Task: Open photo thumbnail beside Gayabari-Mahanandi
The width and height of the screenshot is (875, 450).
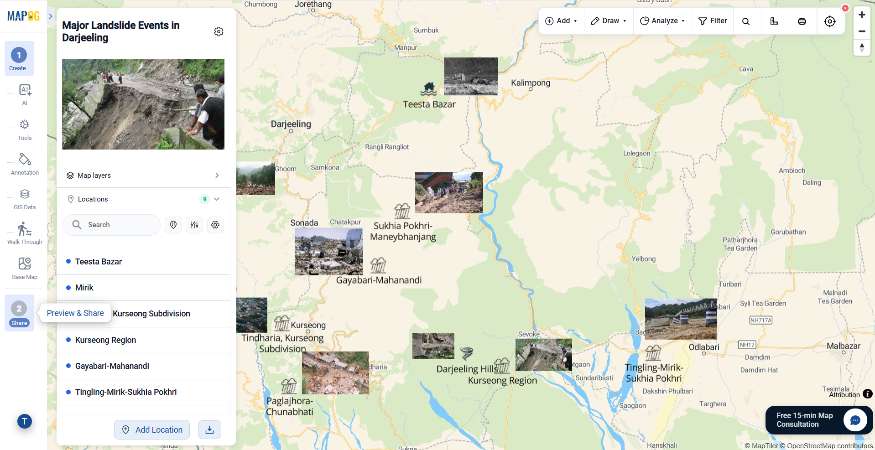Action: tap(329, 251)
